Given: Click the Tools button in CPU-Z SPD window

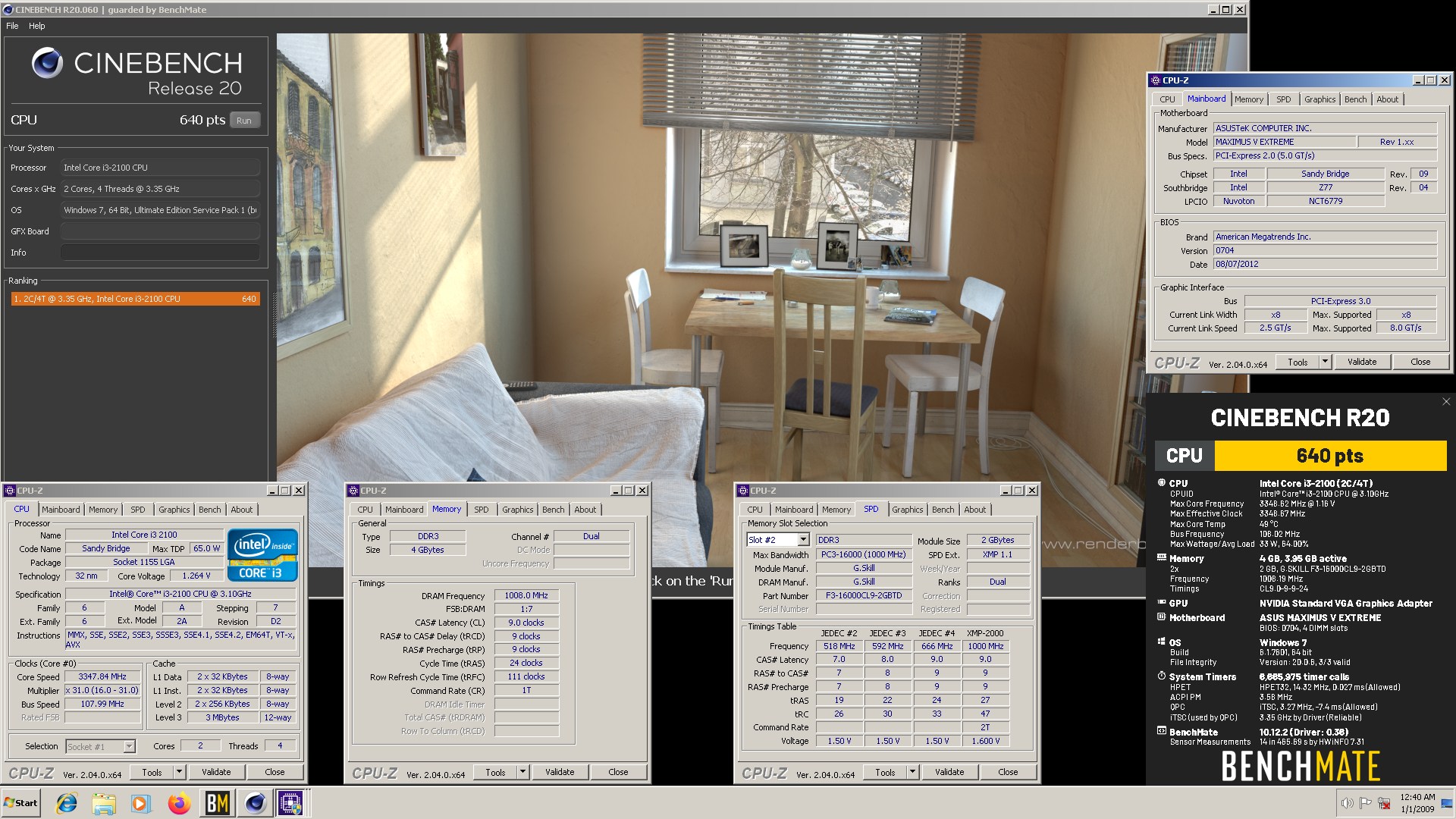Looking at the screenshot, I should [885, 772].
